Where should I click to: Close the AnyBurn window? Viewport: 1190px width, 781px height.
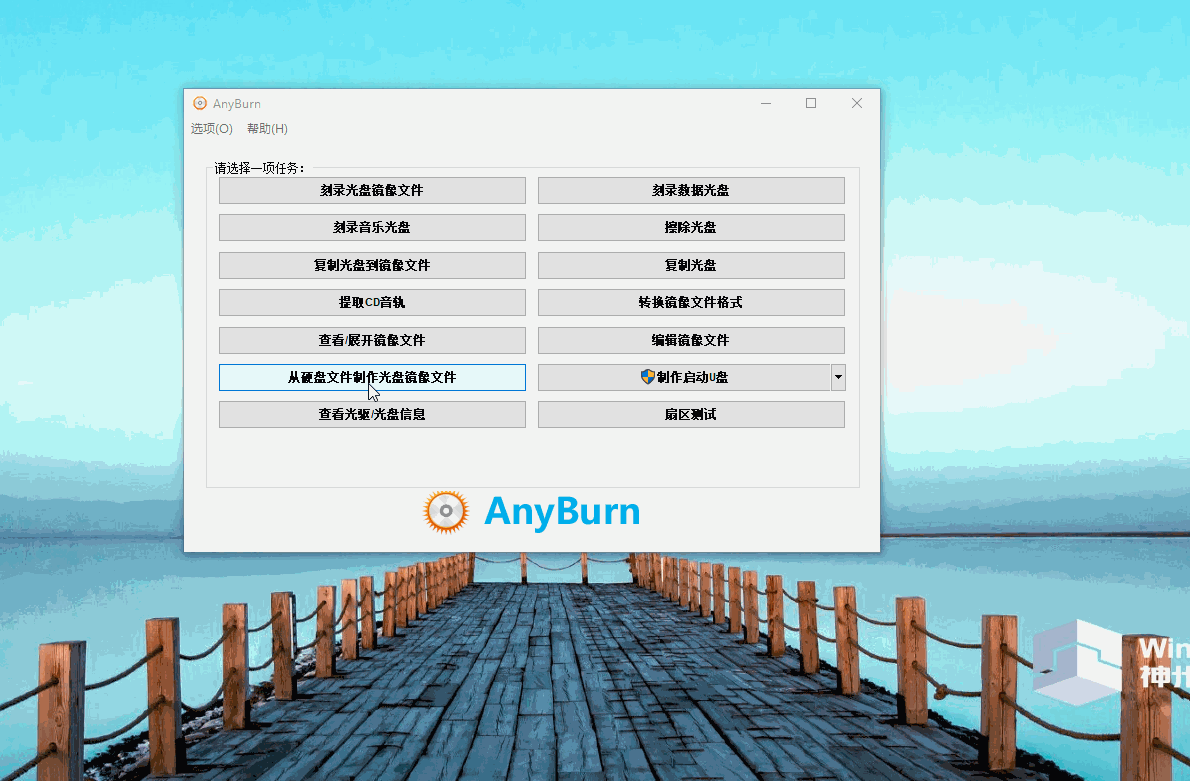click(x=857, y=103)
